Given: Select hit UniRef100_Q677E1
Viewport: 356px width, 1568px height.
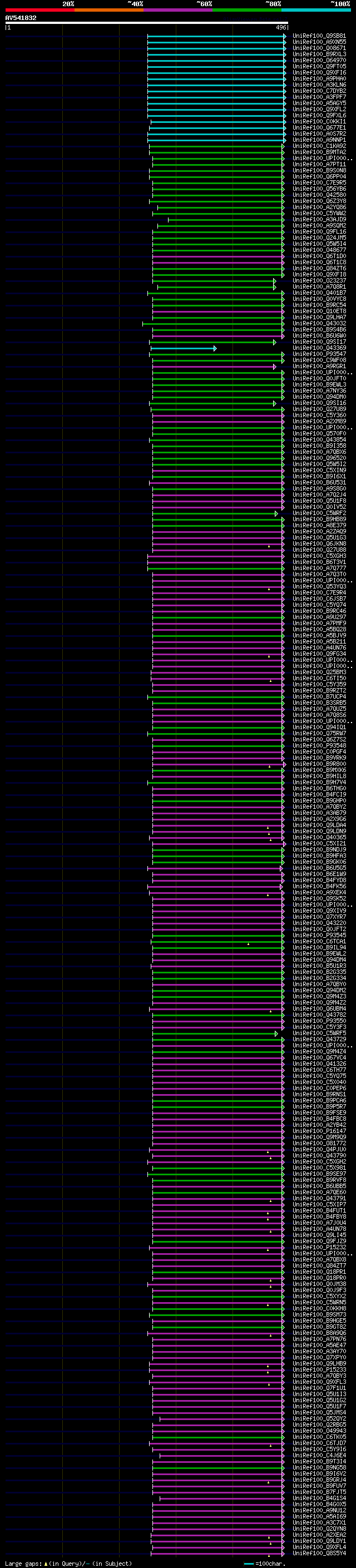Looking at the screenshot, I should click(x=319, y=128).
